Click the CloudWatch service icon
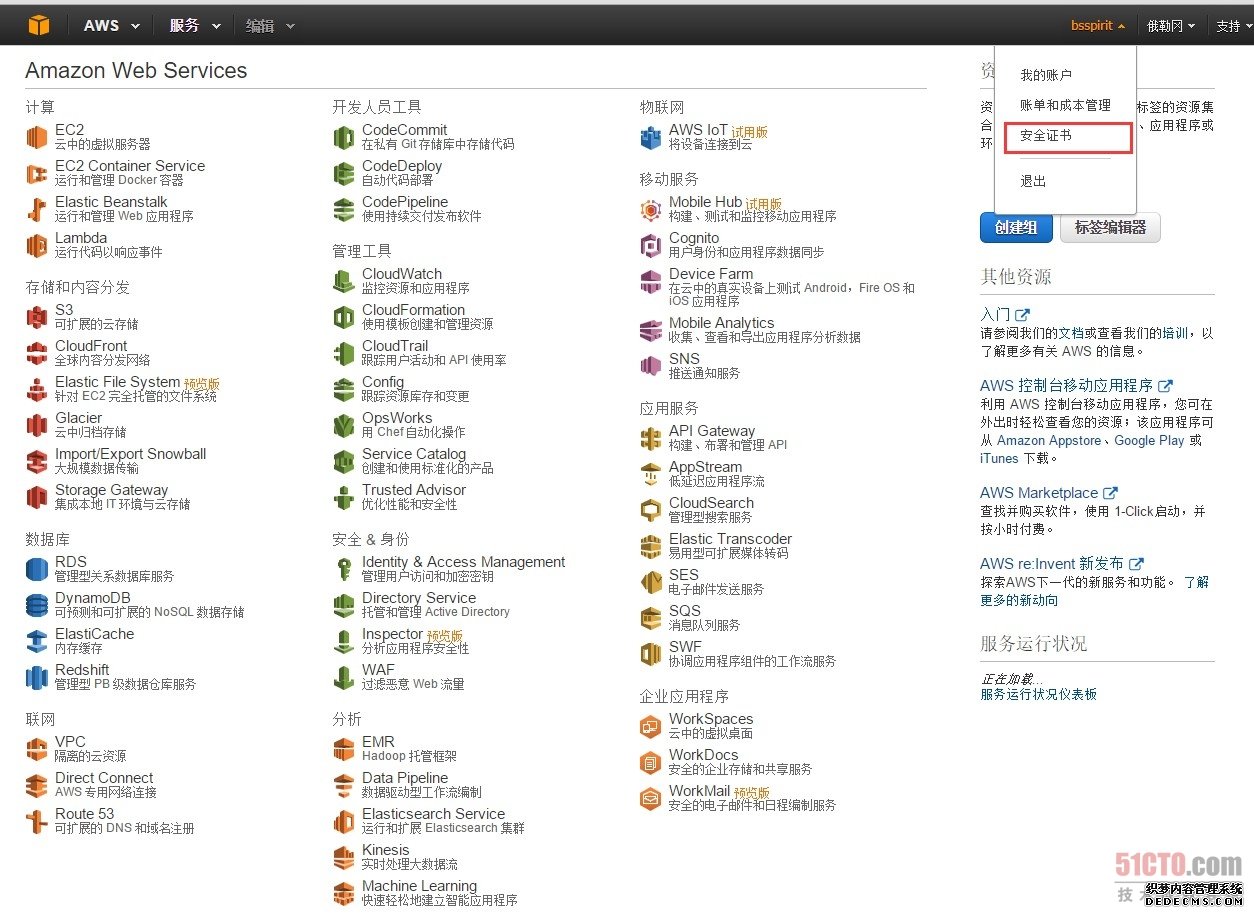 point(344,281)
